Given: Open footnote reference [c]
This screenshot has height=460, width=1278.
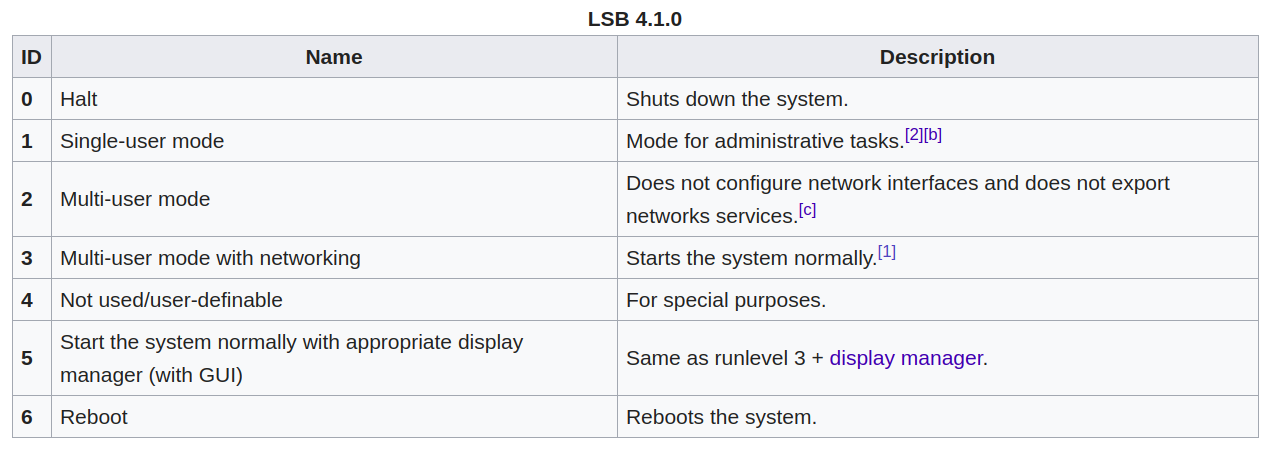Looking at the screenshot, I should (x=807, y=210).
